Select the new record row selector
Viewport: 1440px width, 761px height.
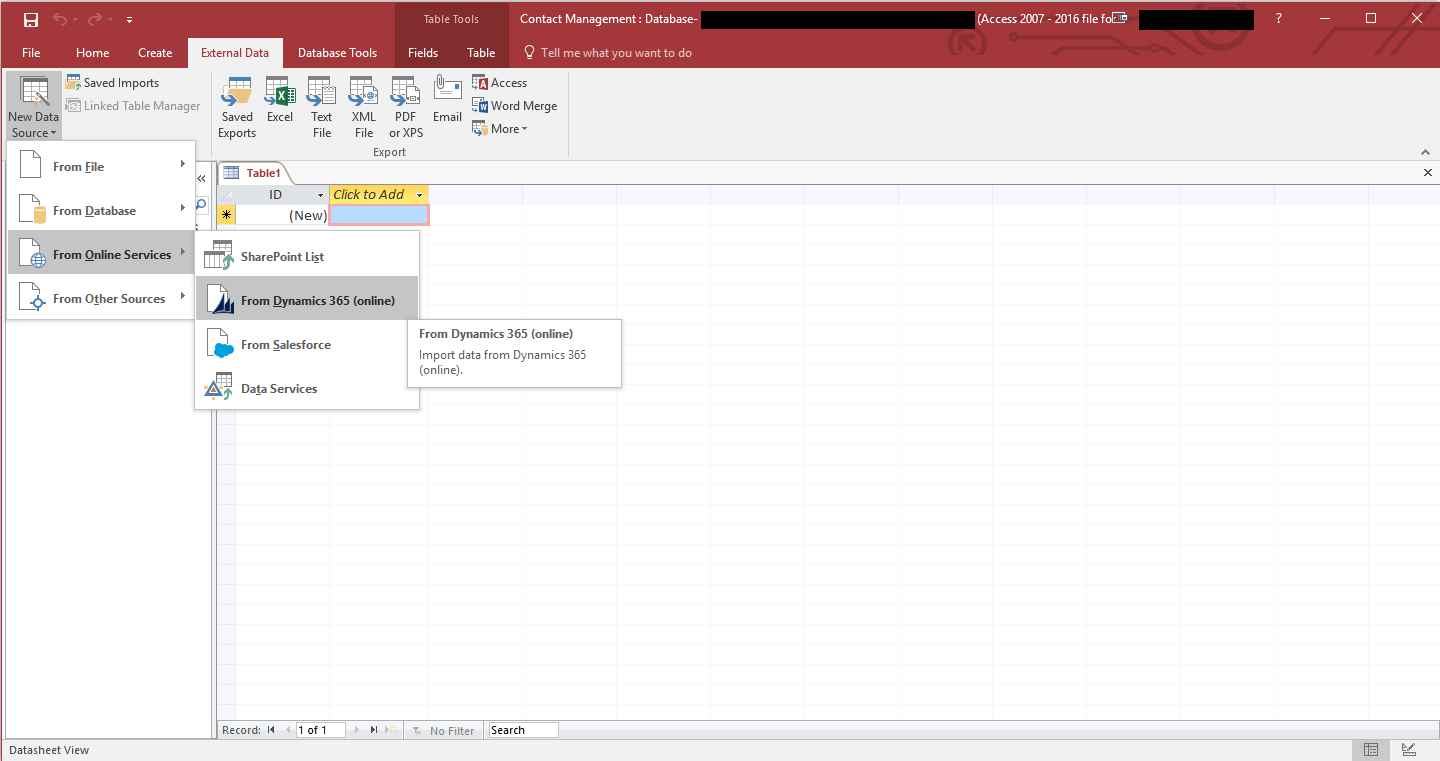[226, 215]
